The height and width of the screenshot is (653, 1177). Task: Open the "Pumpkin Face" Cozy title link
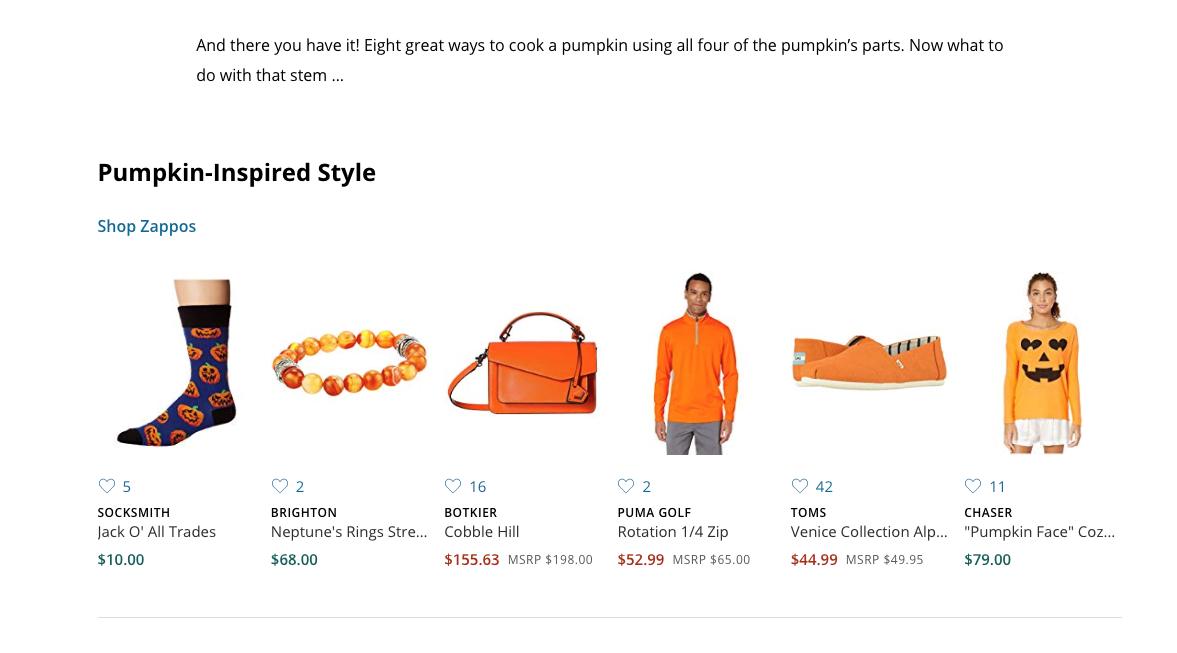pyautogui.click(x=1040, y=532)
